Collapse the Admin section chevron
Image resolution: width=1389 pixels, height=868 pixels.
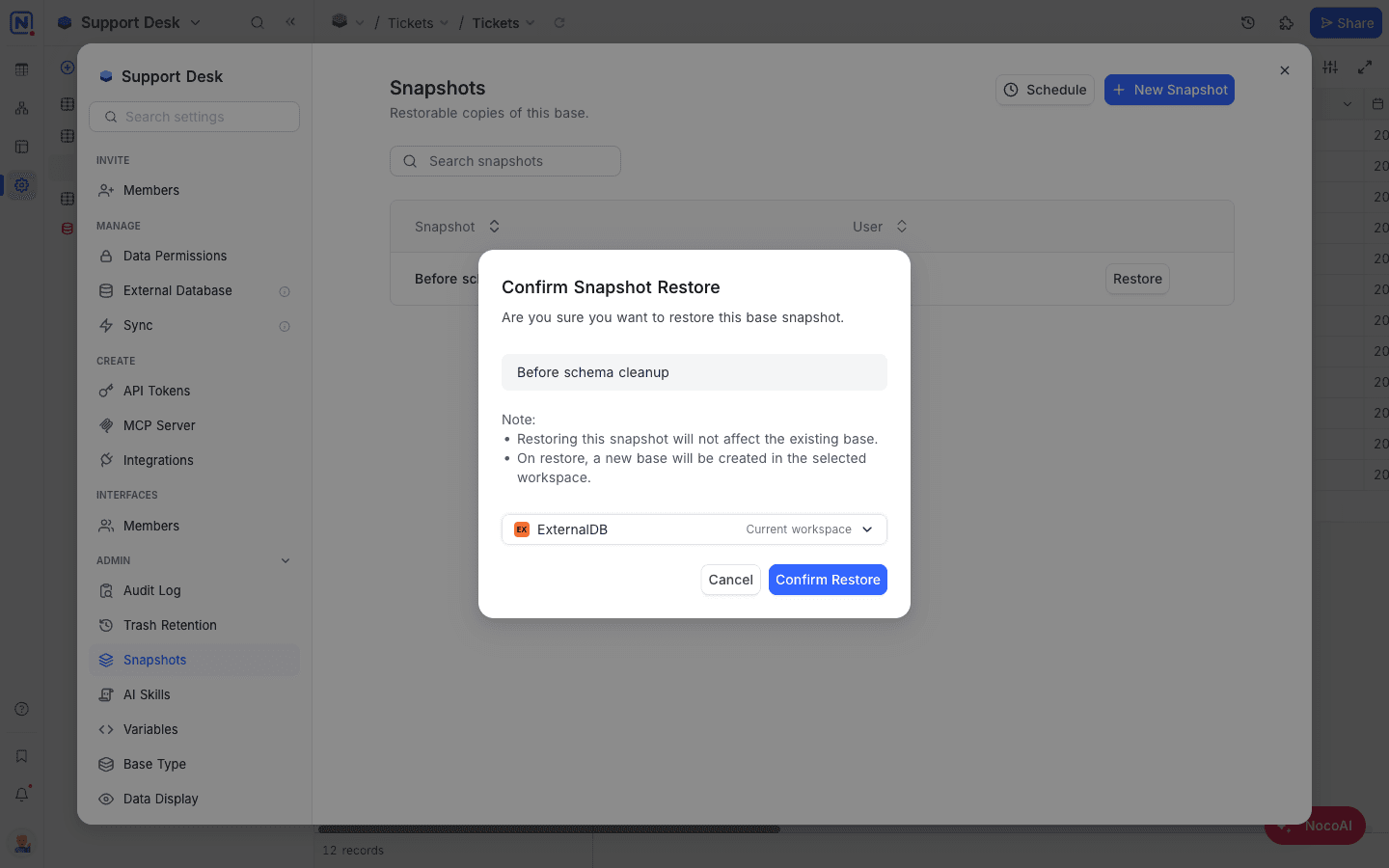pos(286,560)
